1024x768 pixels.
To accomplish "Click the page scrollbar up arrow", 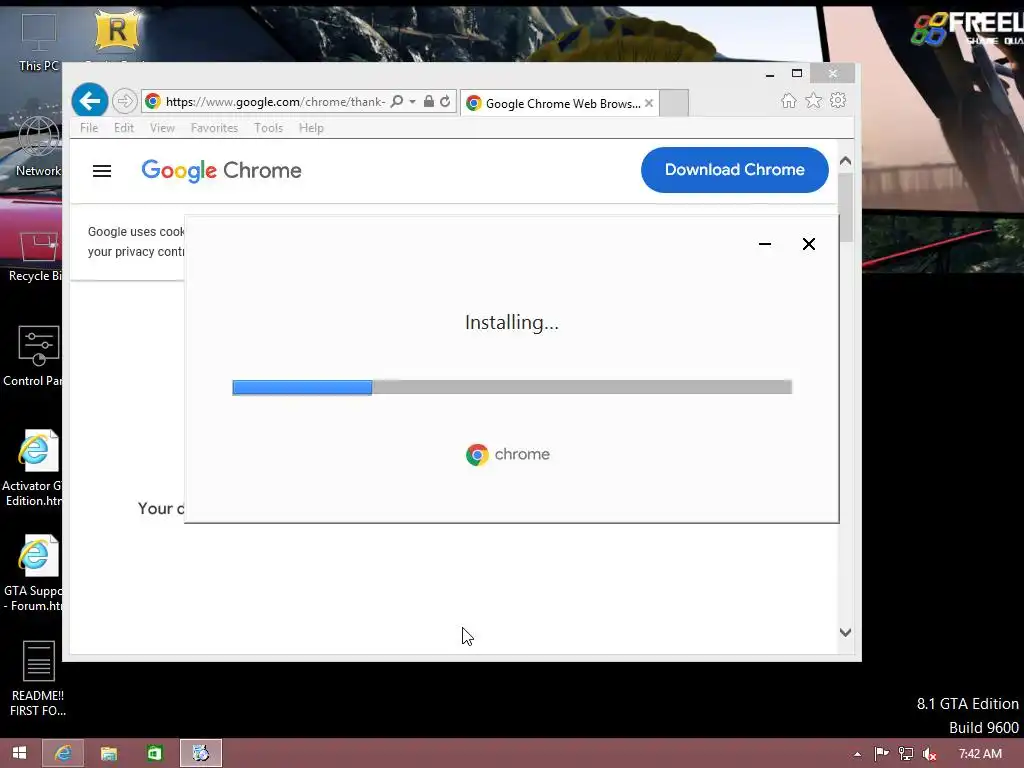I will [845, 161].
